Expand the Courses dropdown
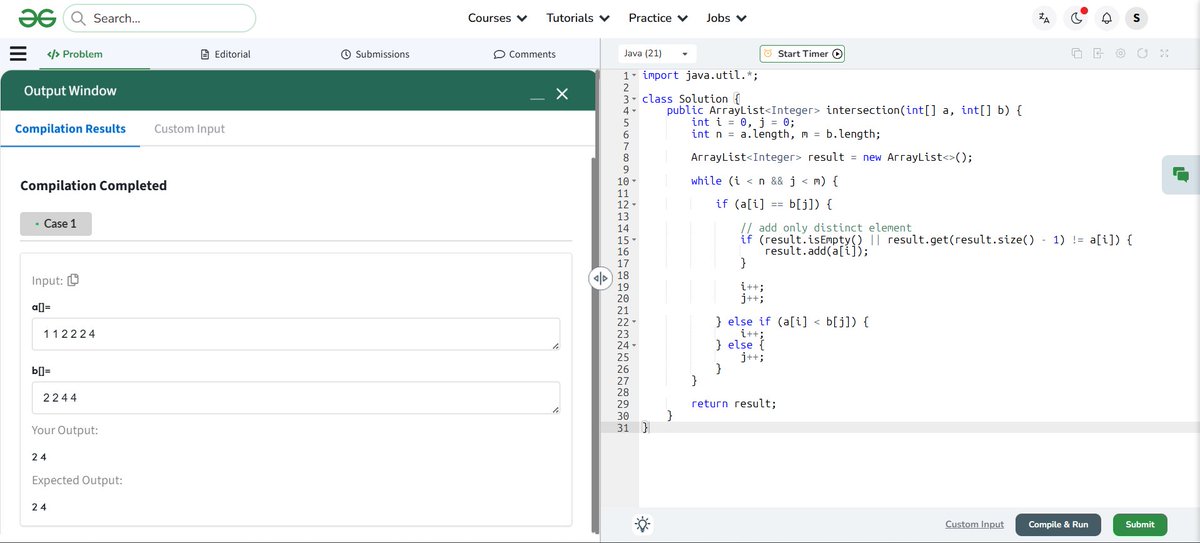 (497, 18)
